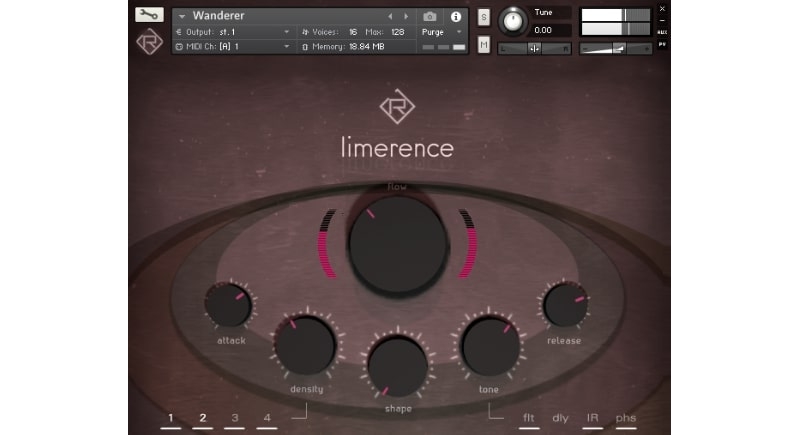Click the Wanderer instrument name
The height and width of the screenshot is (435, 800).
click(x=218, y=16)
